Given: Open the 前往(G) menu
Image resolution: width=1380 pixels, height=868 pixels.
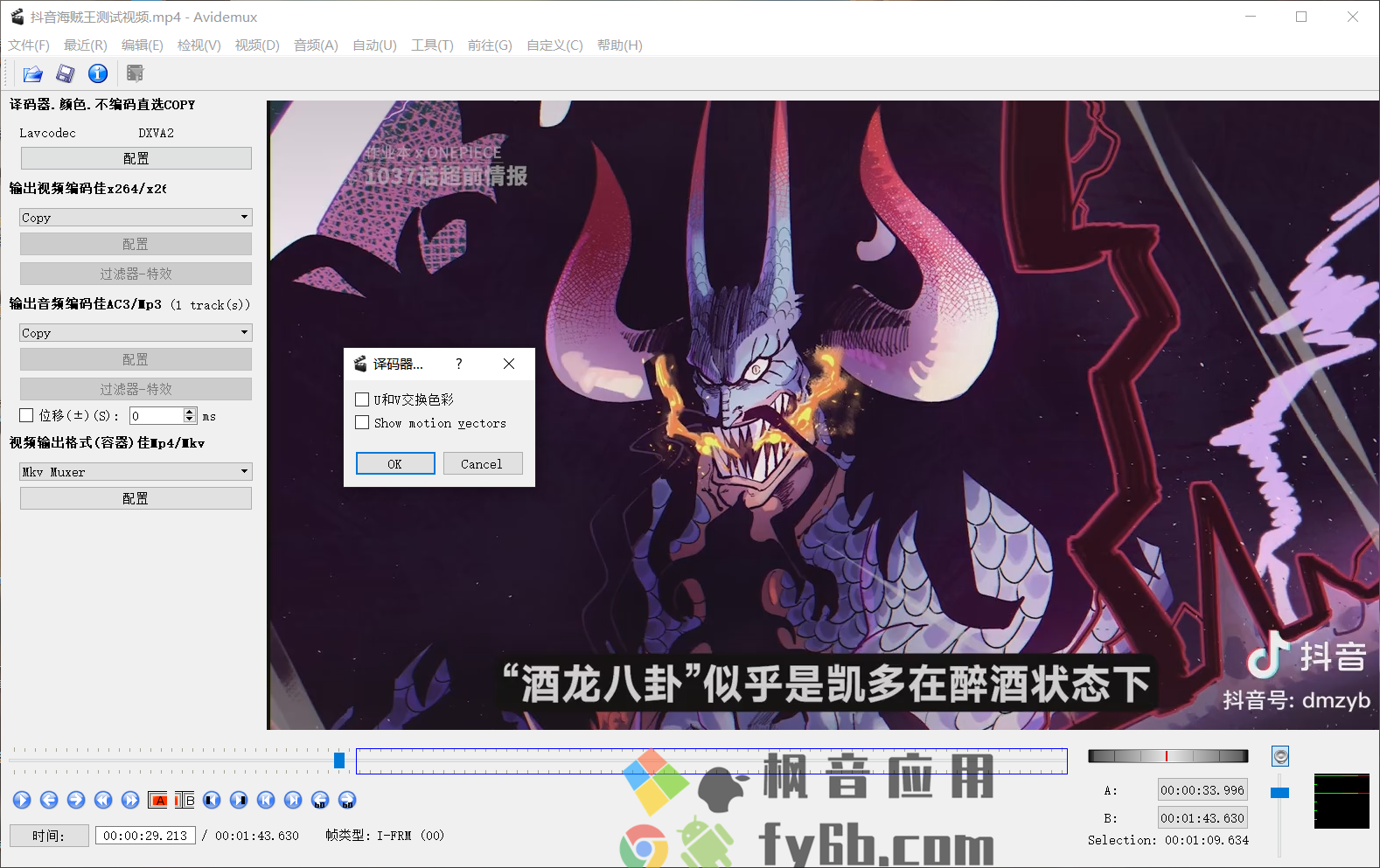Looking at the screenshot, I should 490,45.
